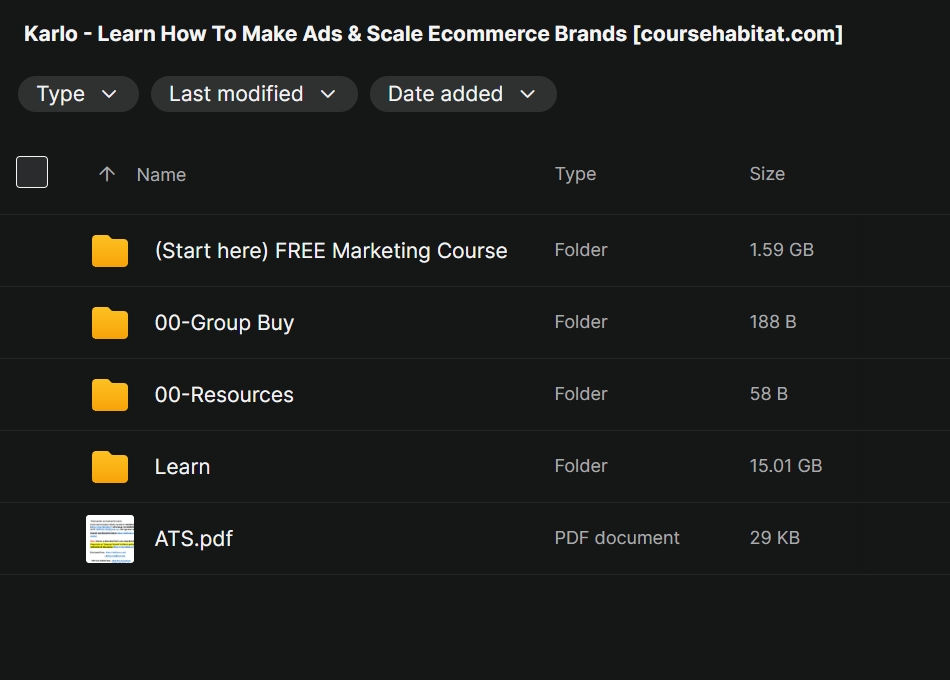Click the Learn folder icon

tap(110, 467)
